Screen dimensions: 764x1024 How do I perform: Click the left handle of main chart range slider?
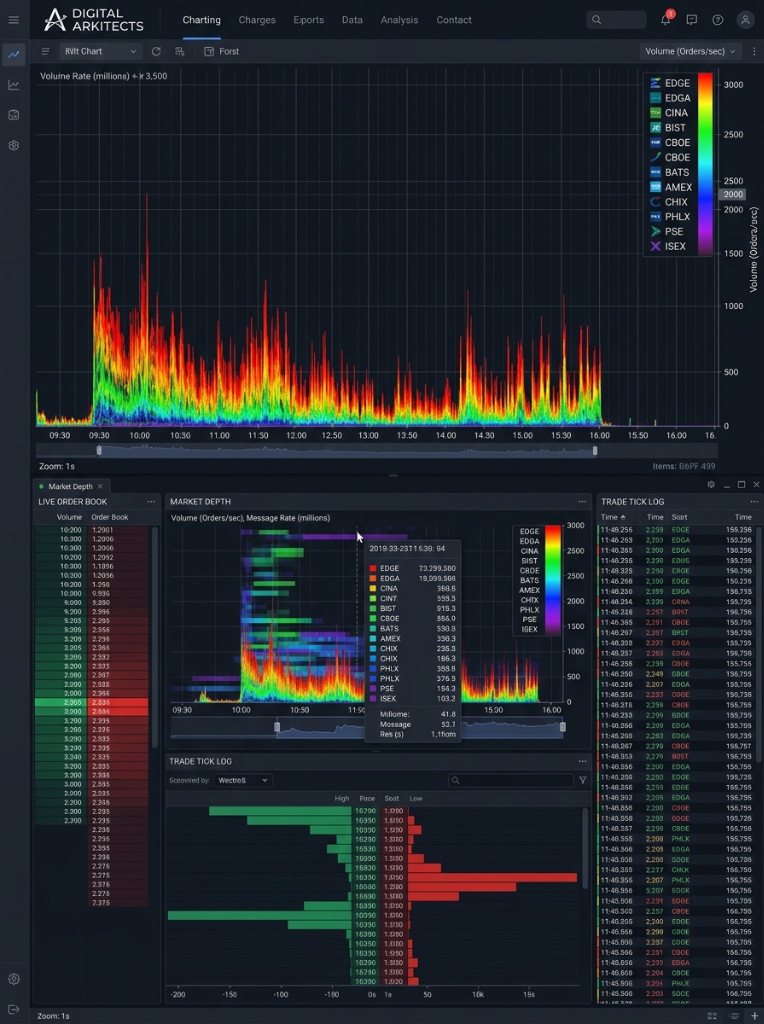coord(99,451)
